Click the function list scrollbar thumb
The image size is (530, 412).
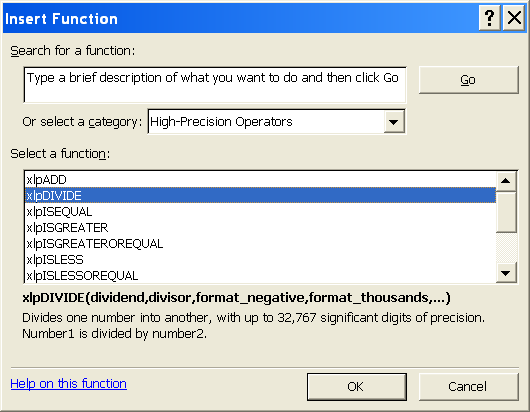(506, 212)
